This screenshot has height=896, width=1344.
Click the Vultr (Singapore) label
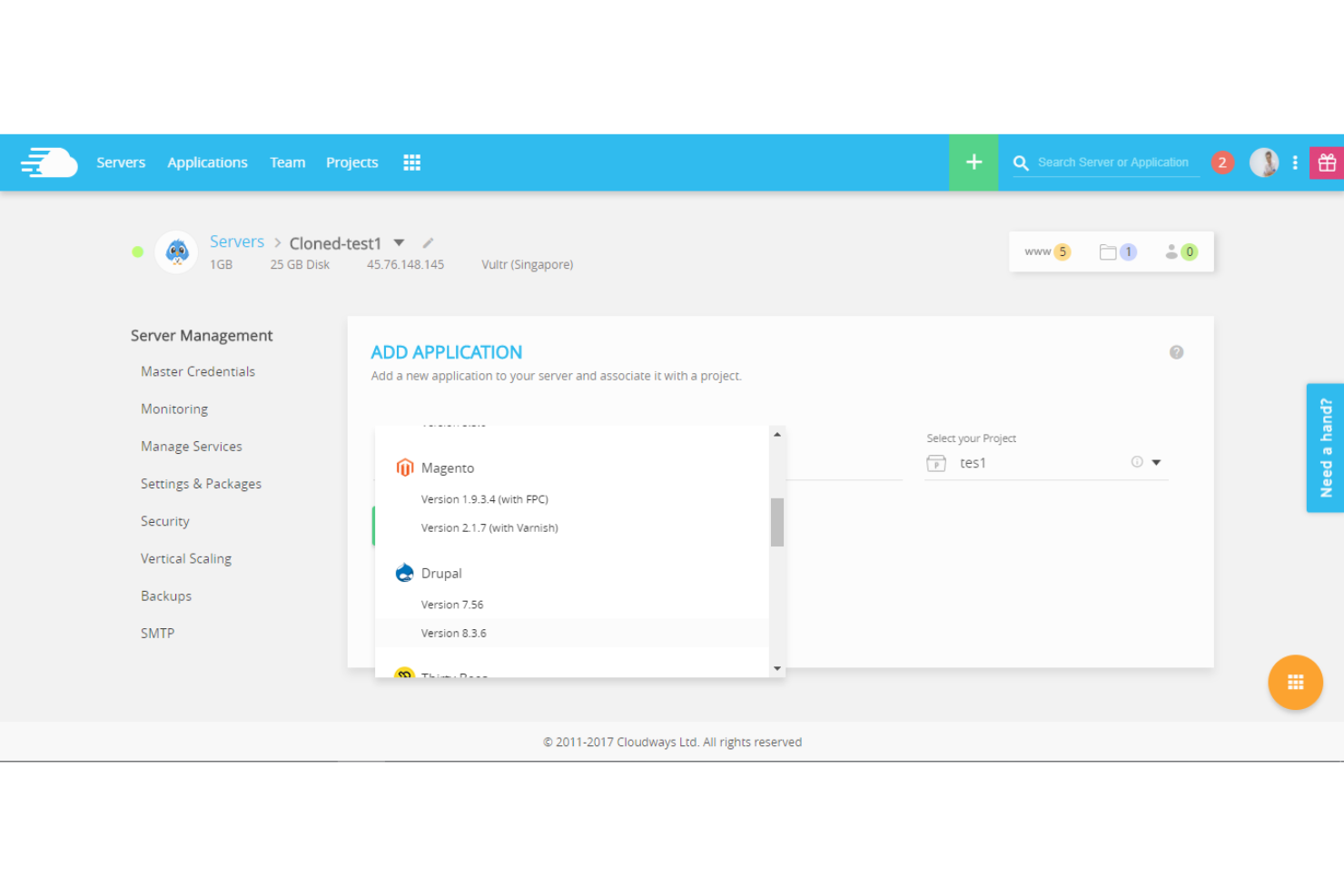pos(527,264)
